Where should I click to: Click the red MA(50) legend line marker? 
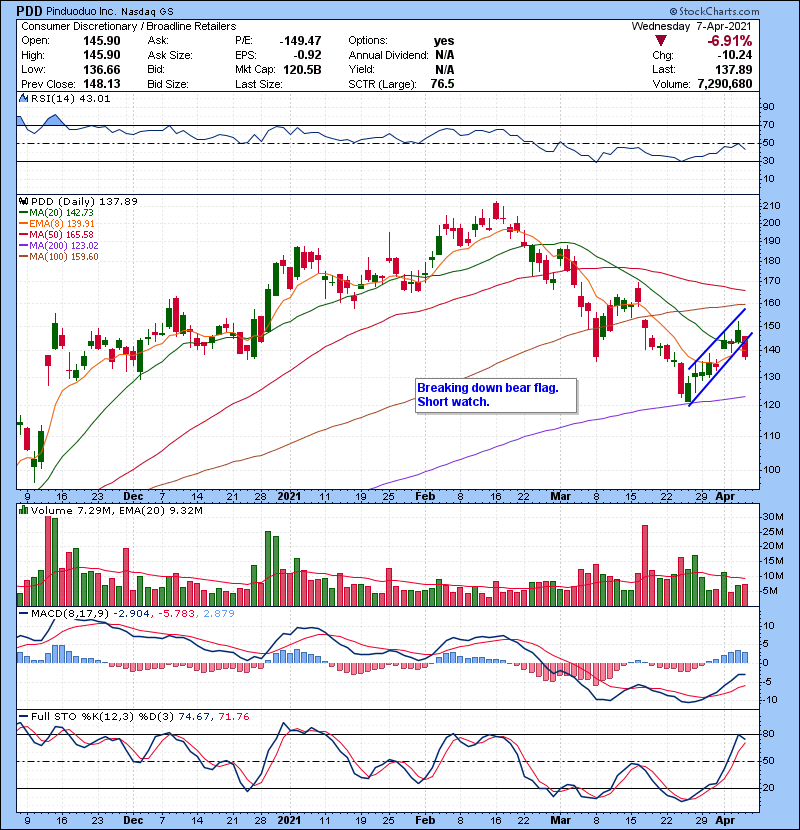(25, 235)
